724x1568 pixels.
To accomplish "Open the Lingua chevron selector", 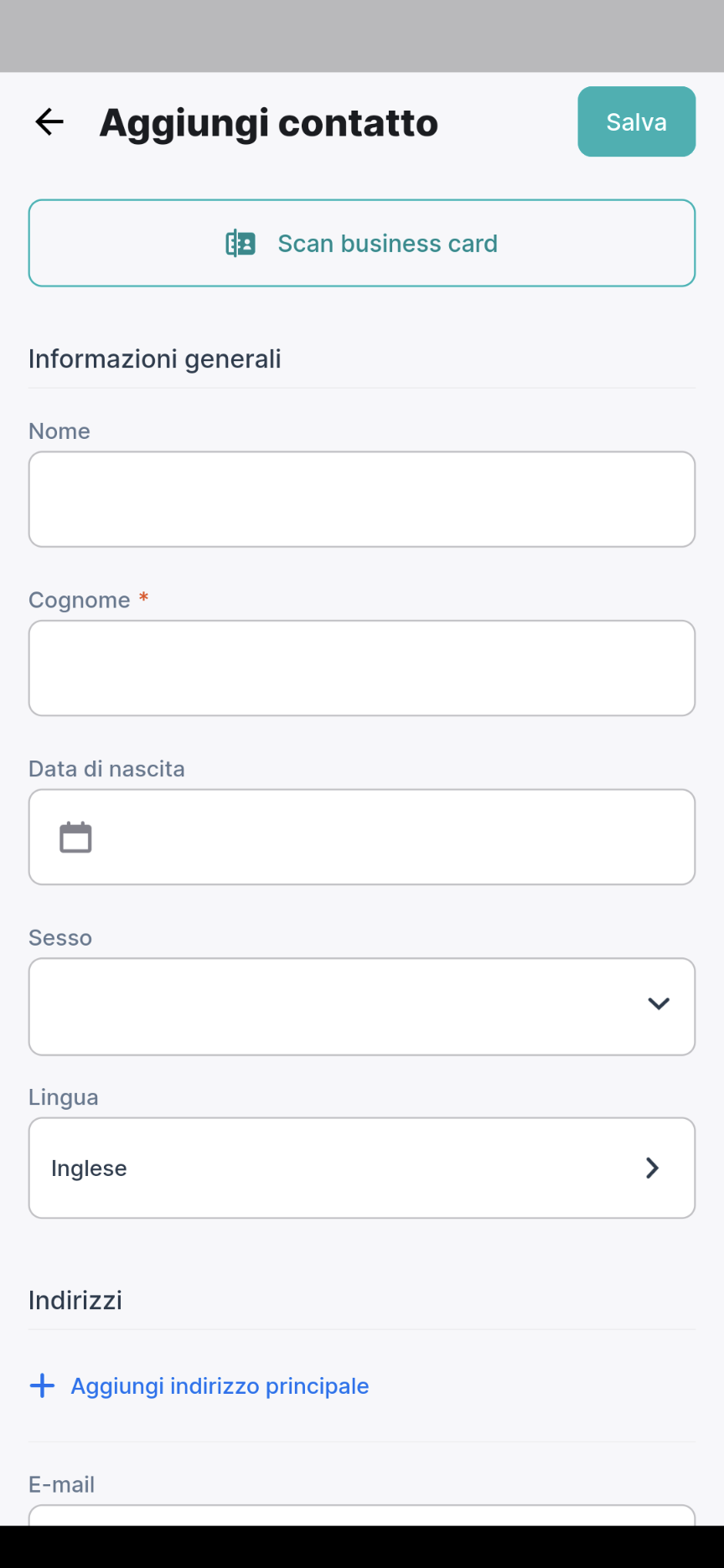I will pyautogui.click(x=652, y=1168).
